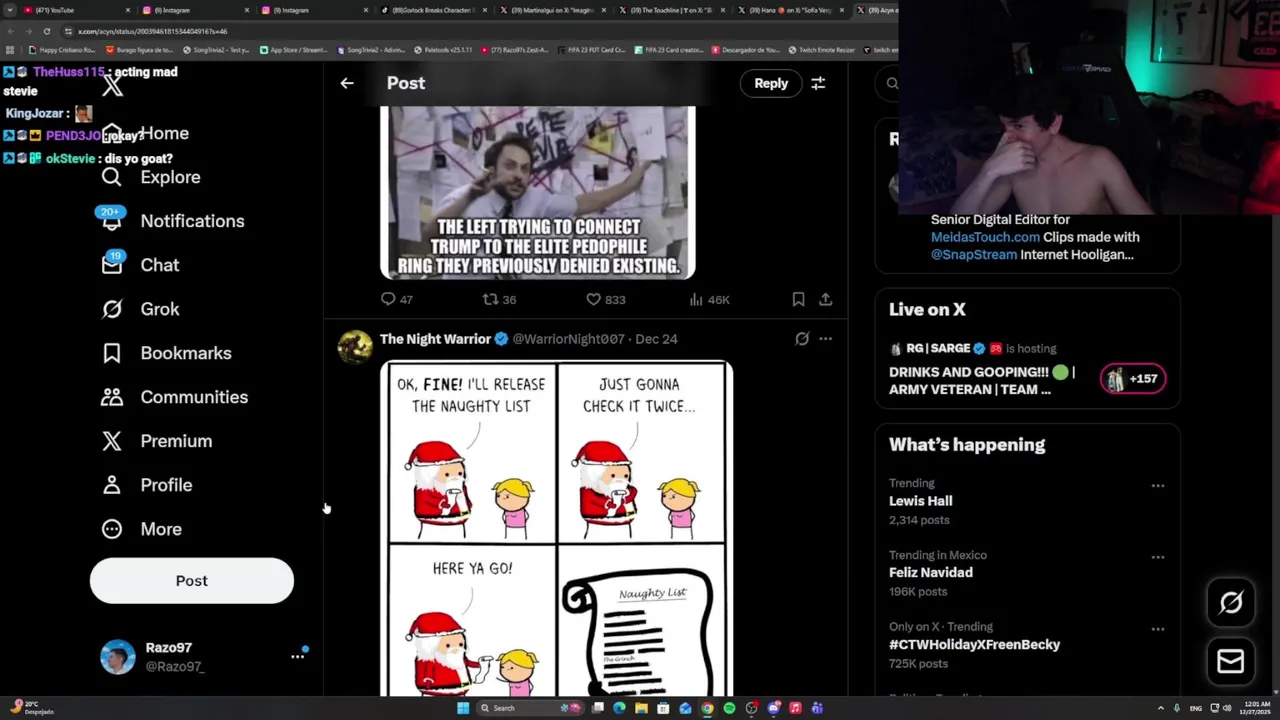Click the Communities people icon
This screenshot has width=1280, height=720.
click(112, 397)
